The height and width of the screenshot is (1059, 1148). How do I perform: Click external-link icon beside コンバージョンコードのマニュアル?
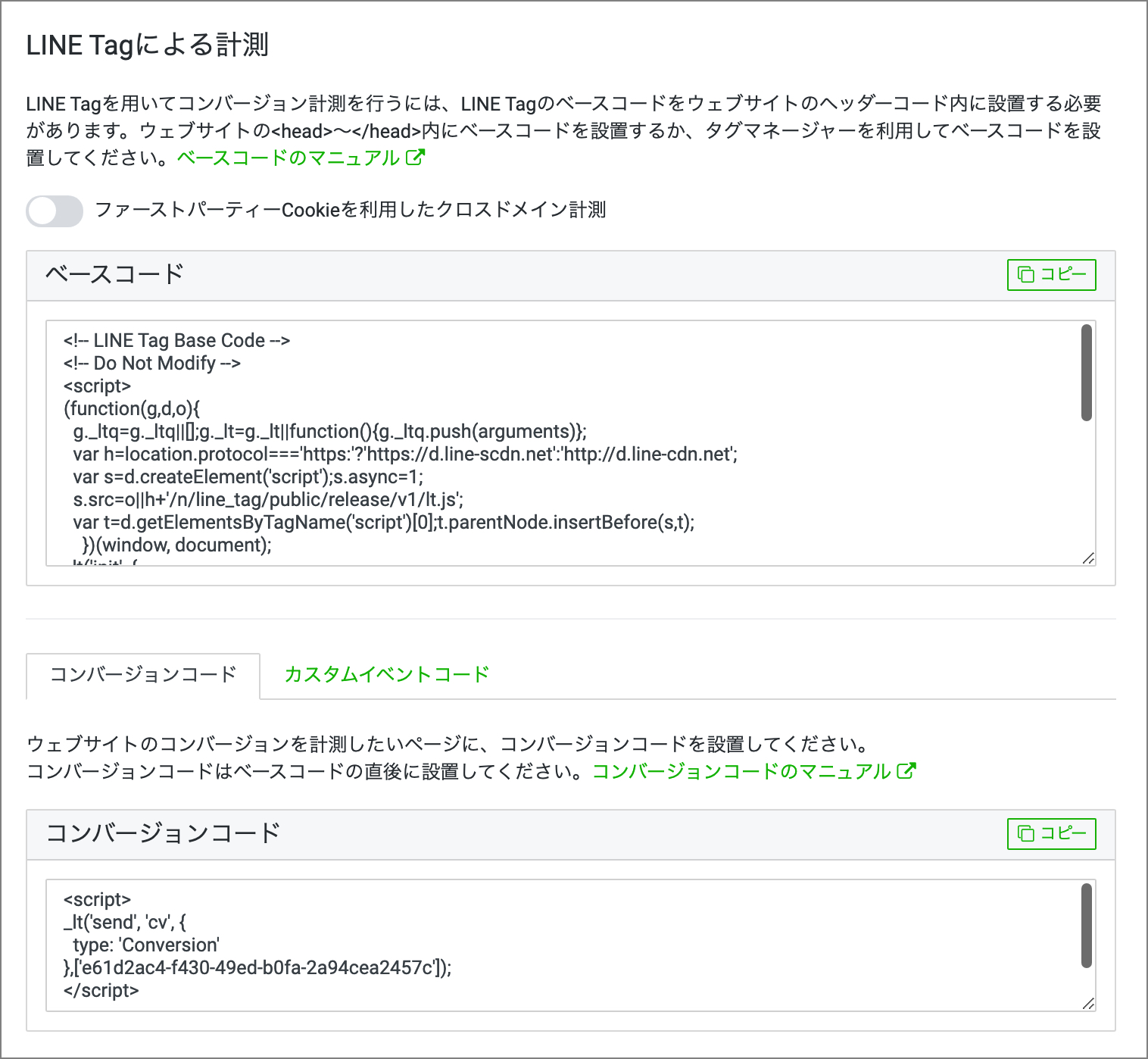(906, 770)
